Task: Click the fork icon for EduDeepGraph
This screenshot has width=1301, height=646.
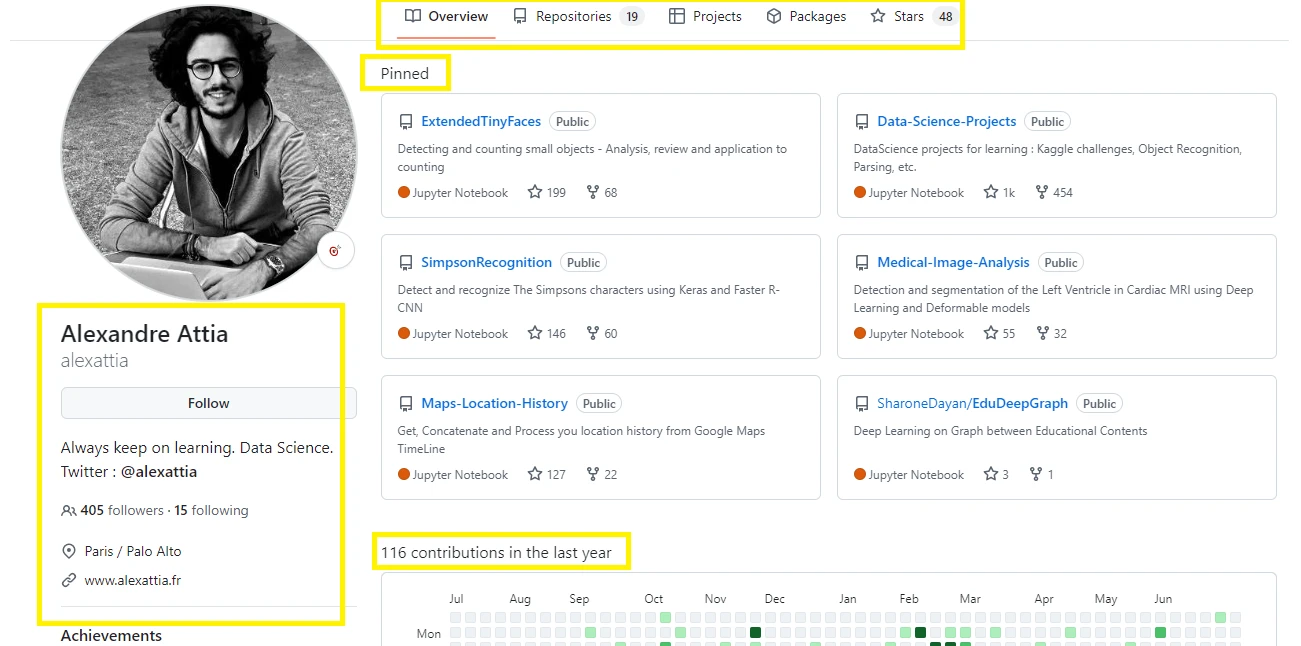Action: [x=1036, y=474]
